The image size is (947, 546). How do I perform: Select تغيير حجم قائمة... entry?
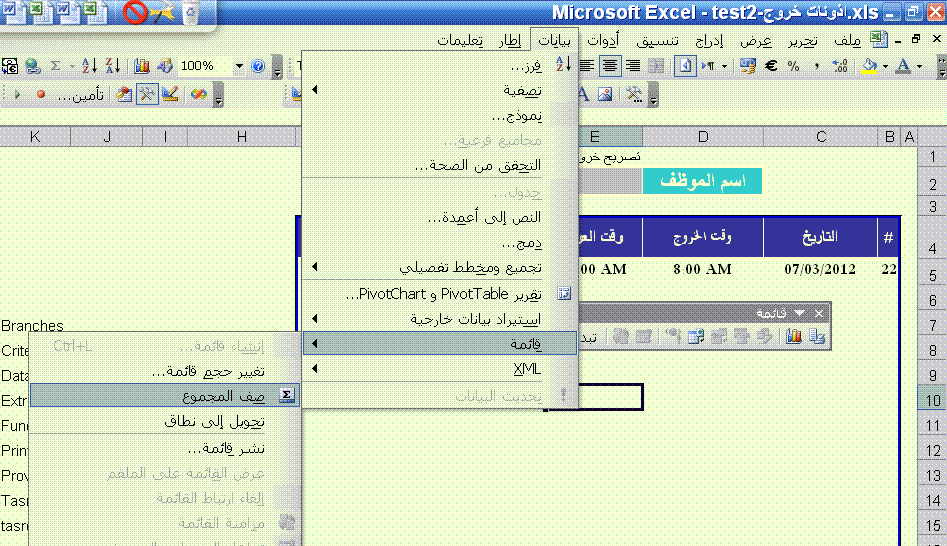pos(164,371)
